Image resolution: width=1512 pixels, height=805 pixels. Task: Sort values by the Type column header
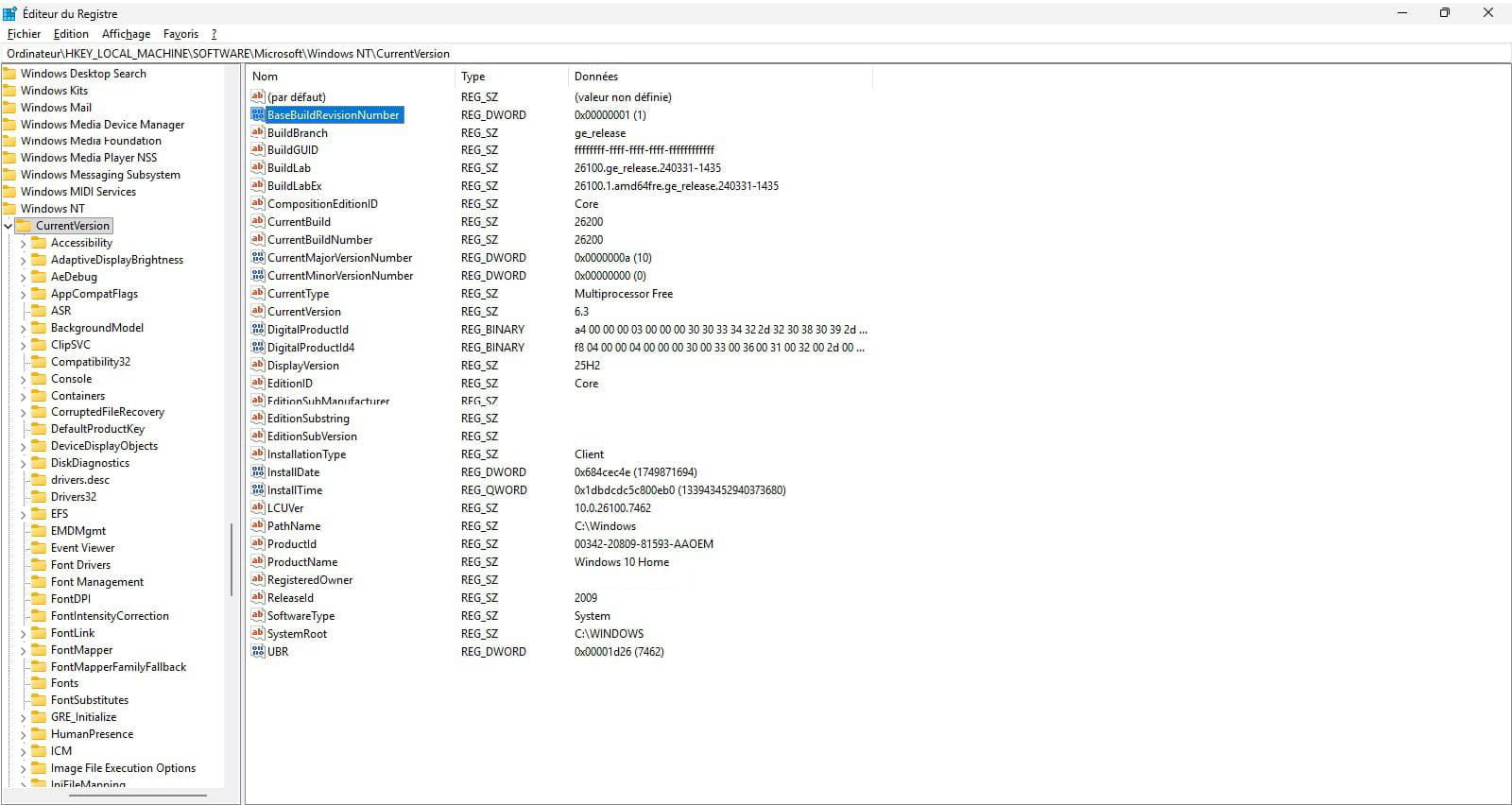(x=511, y=77)
